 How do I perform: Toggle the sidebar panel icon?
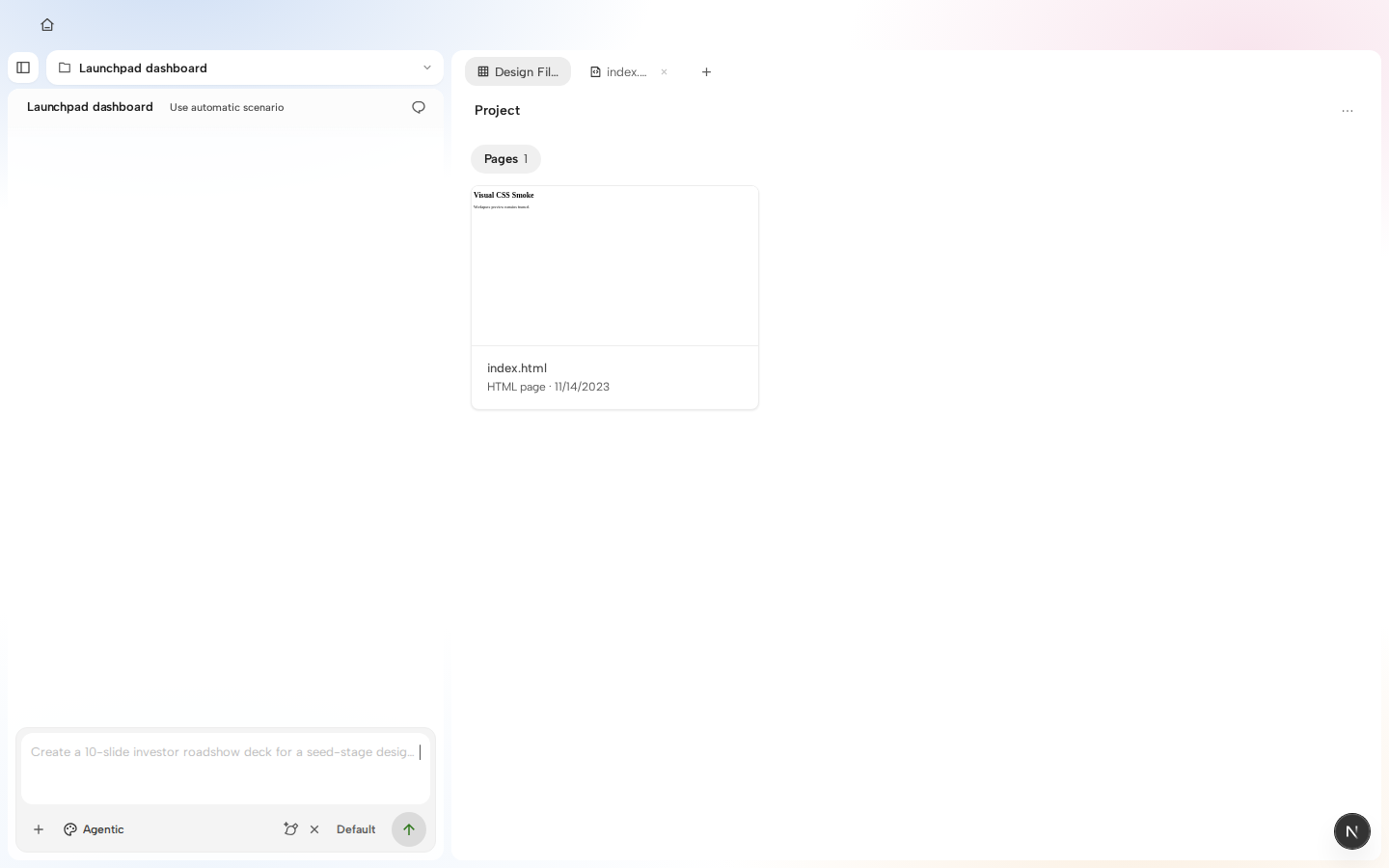click(x=23, y=68)
